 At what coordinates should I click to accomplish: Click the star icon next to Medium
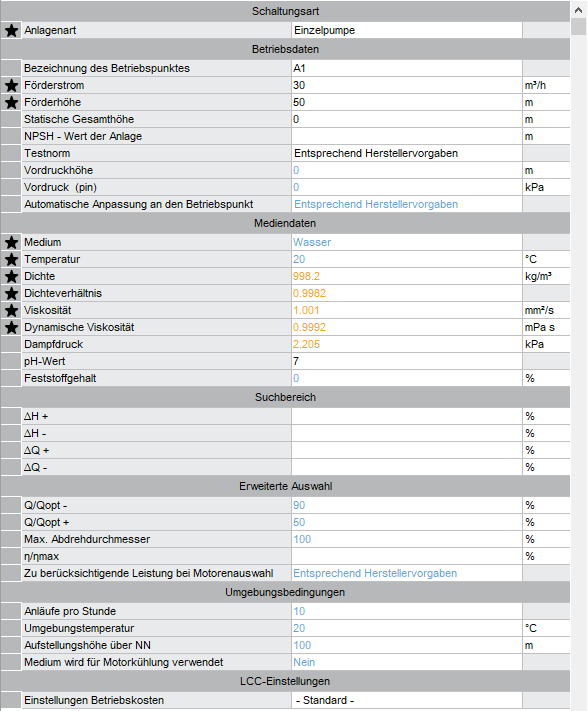click(x=11, y=242)
